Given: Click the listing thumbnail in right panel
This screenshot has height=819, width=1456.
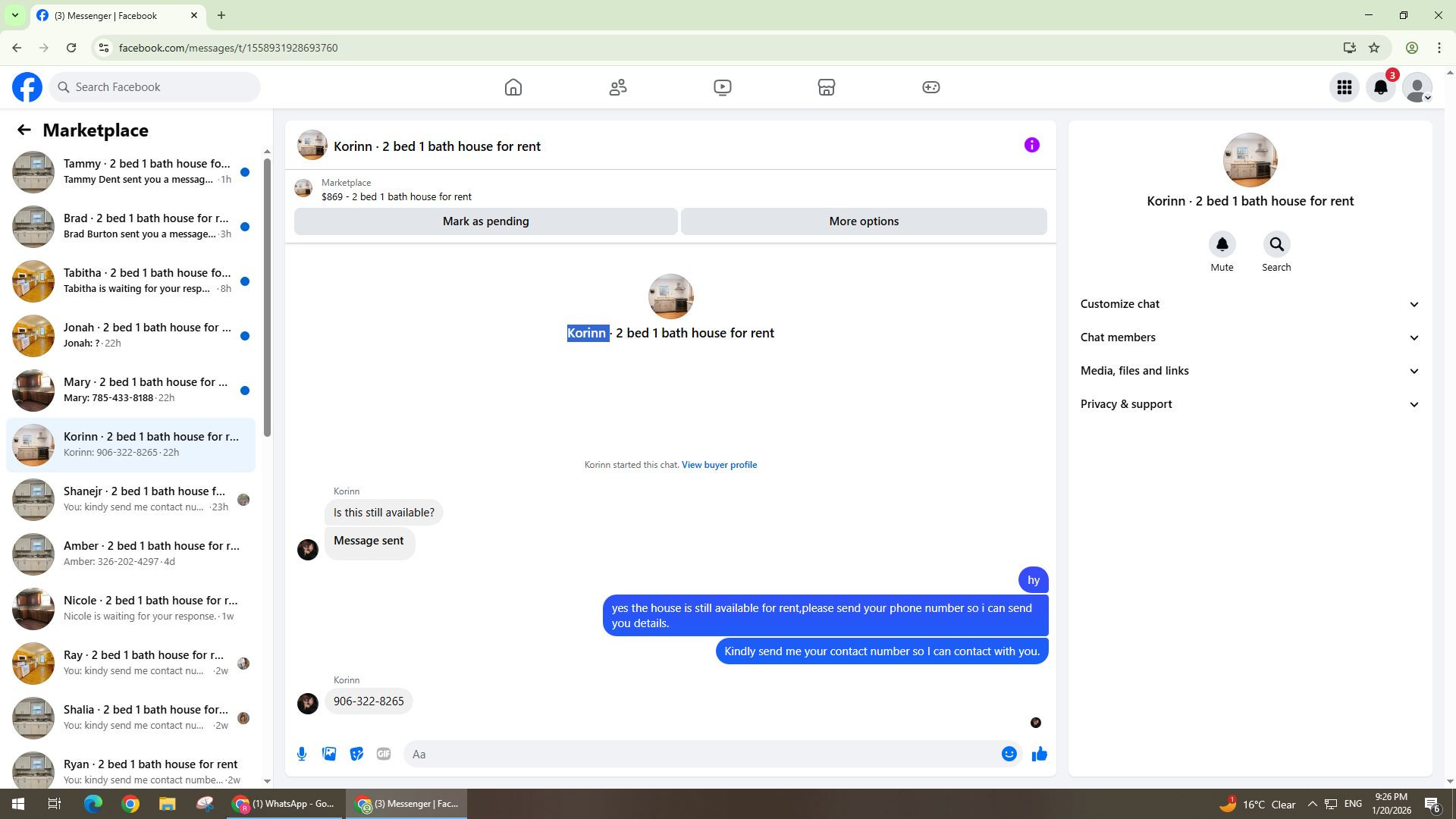Looking at the screenshot, I should [x=1250, y=160].
